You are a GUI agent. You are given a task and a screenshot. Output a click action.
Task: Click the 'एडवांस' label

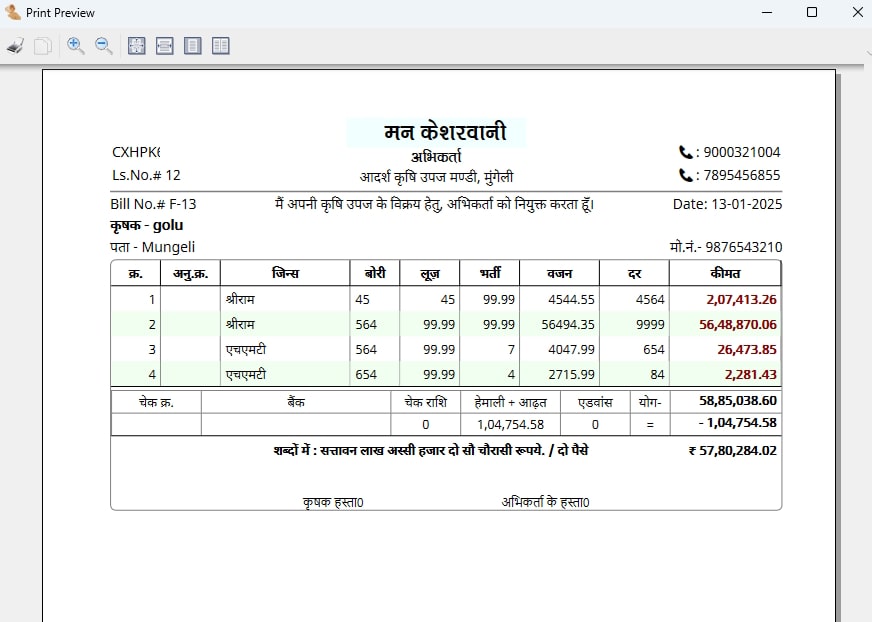point(595,402)
